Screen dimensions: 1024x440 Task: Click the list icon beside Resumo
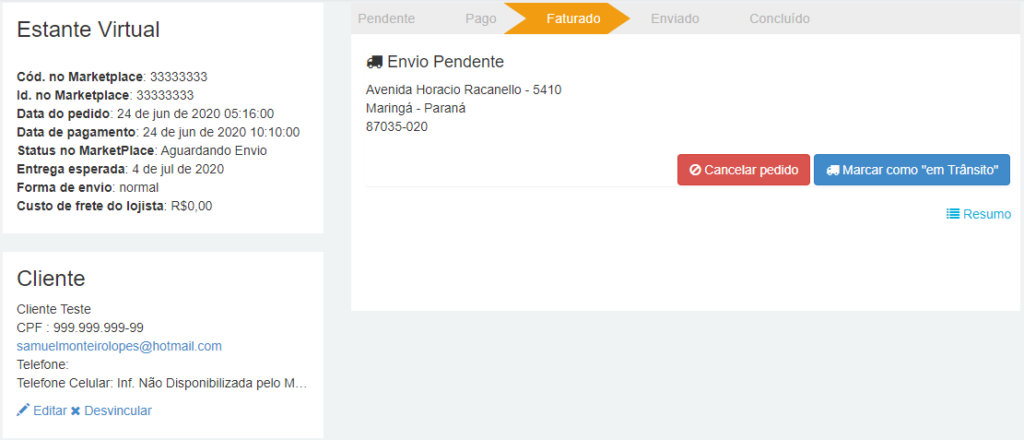pyautogui.click(x=953, y=213)
